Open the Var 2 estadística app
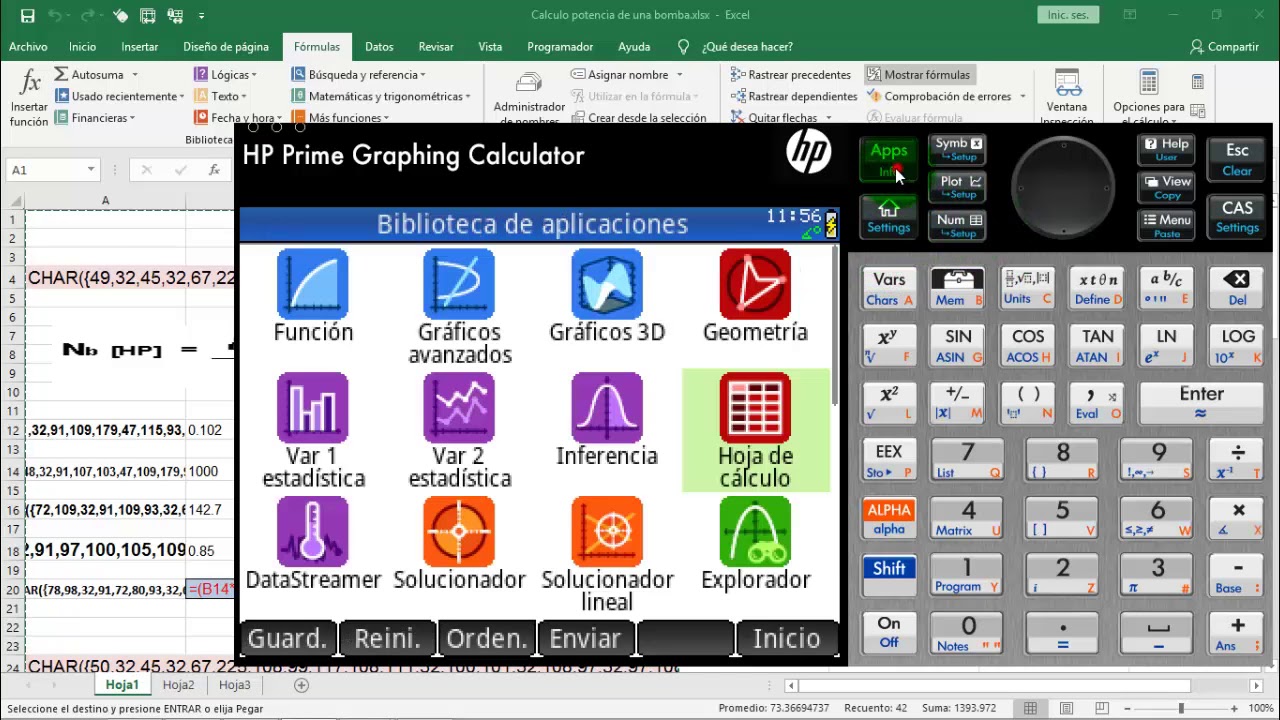This screenshot has height=720, width=1280. pos(459,430)
